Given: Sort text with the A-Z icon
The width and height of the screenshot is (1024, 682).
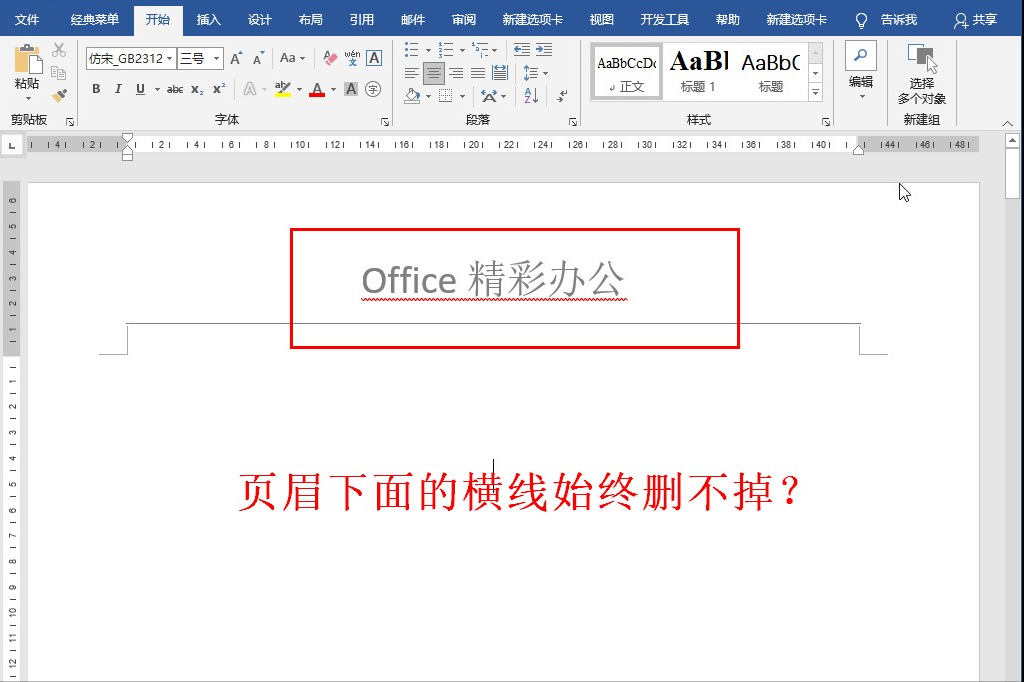Looking at the screenshot, I should [x=531, y=96].
